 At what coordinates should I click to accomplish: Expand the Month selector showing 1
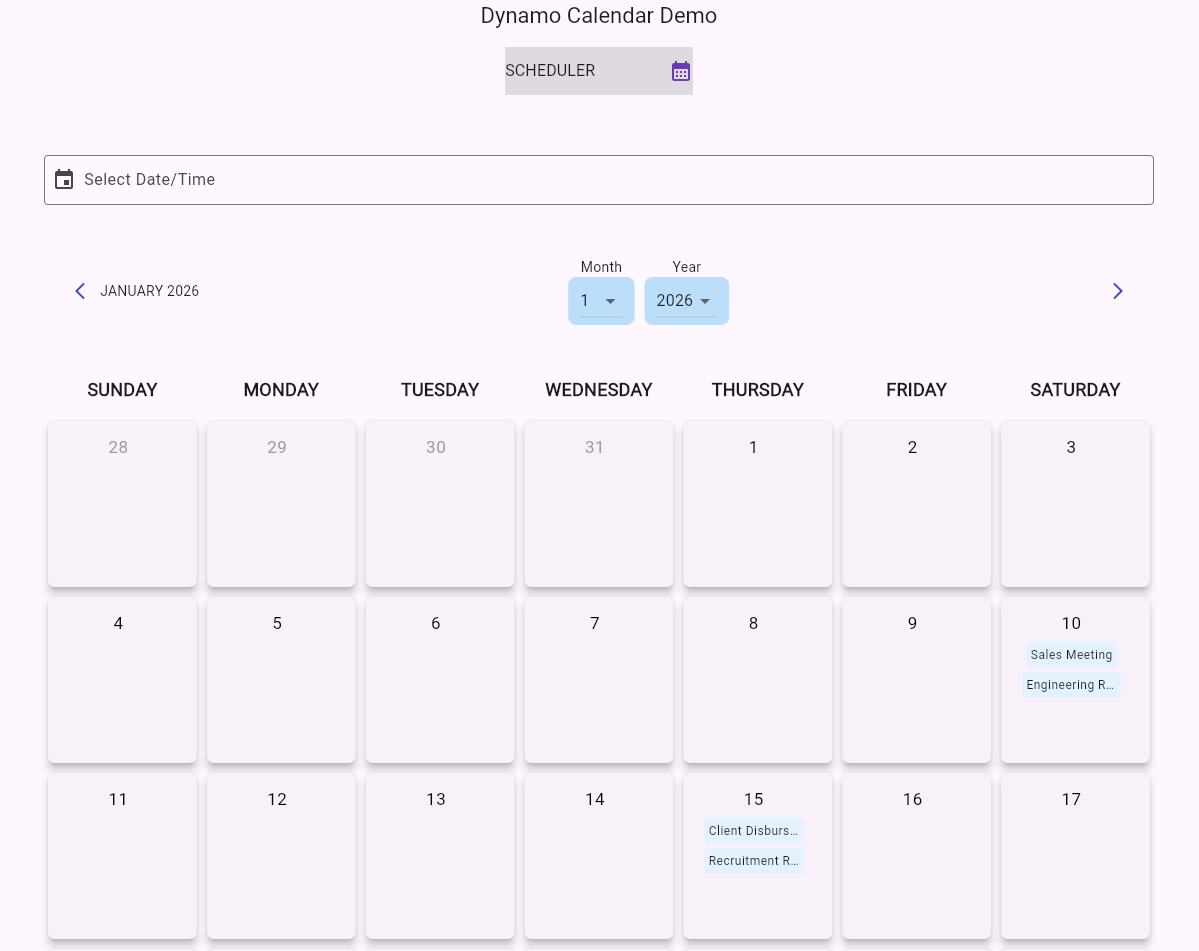point(601,300)
